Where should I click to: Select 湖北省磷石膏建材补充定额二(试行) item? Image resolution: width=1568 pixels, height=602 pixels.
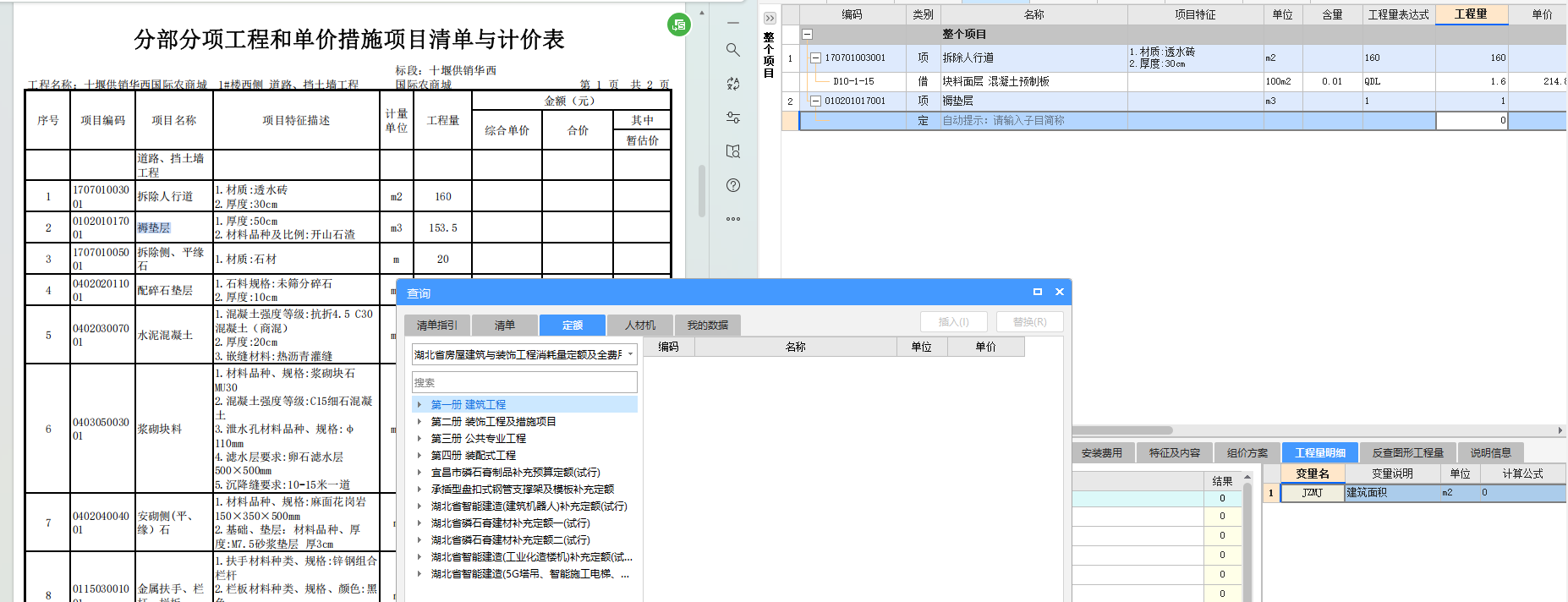[x=510, y=540]
